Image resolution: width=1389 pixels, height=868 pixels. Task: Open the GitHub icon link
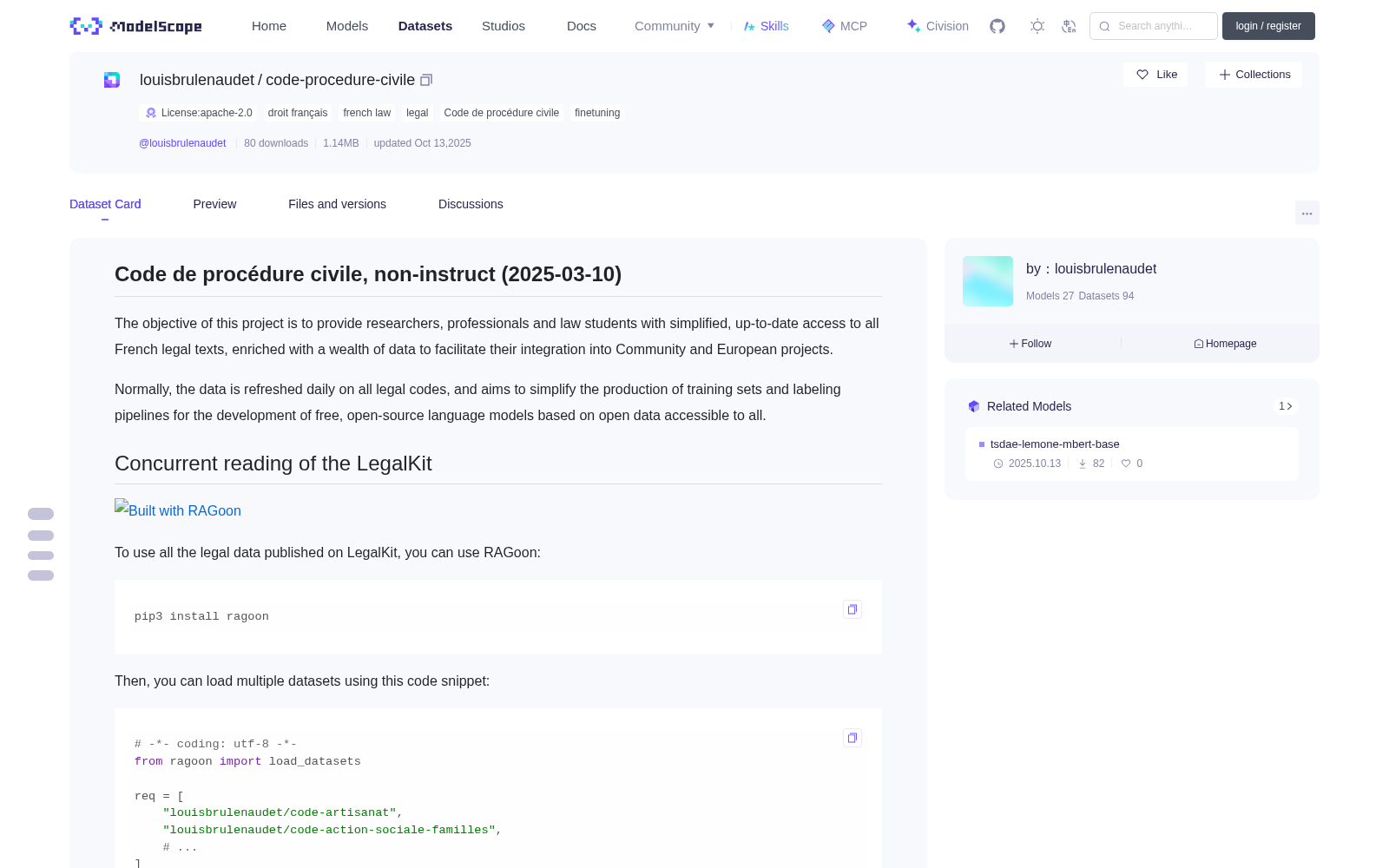997,26
